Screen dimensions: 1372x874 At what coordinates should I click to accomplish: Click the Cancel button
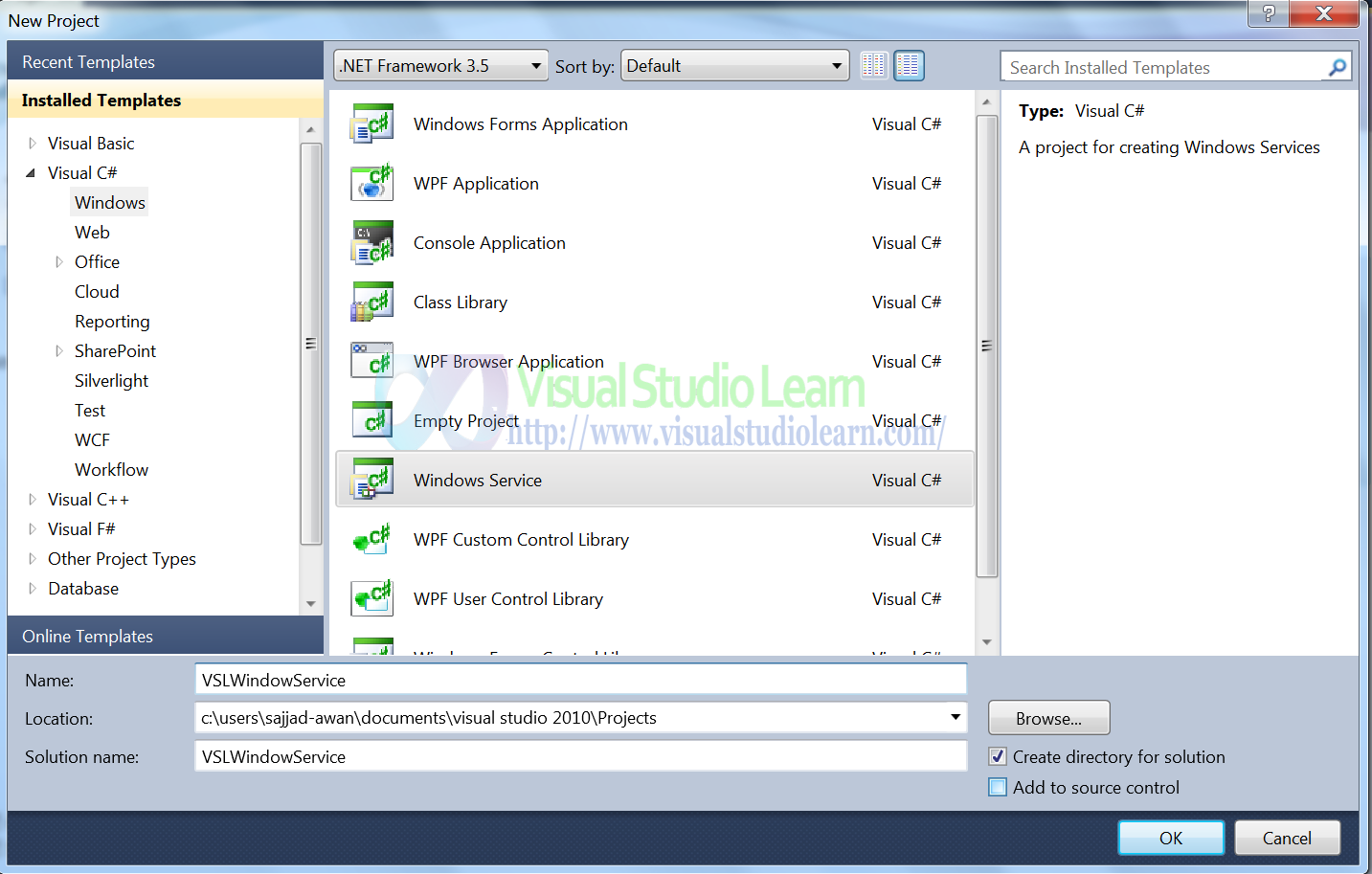[x=1287, y=838]
